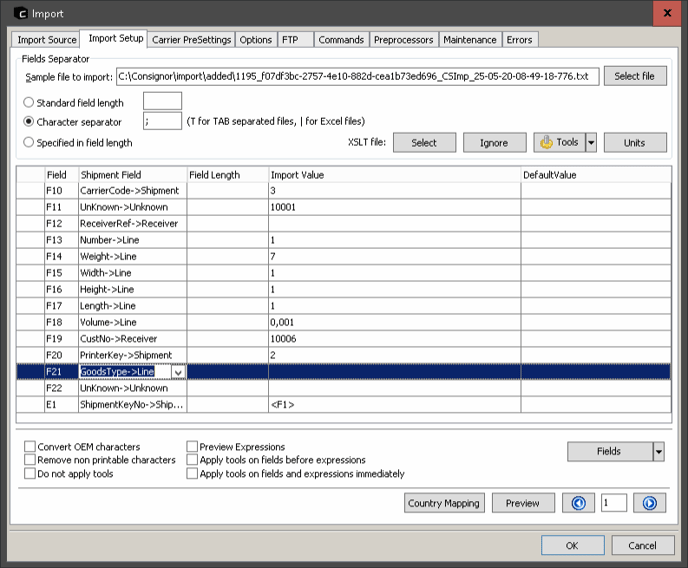Screen dimensions: 688x568
Task: Open GoodsType->Line dropdown in row F21
Action: click(x=178, y=372)
